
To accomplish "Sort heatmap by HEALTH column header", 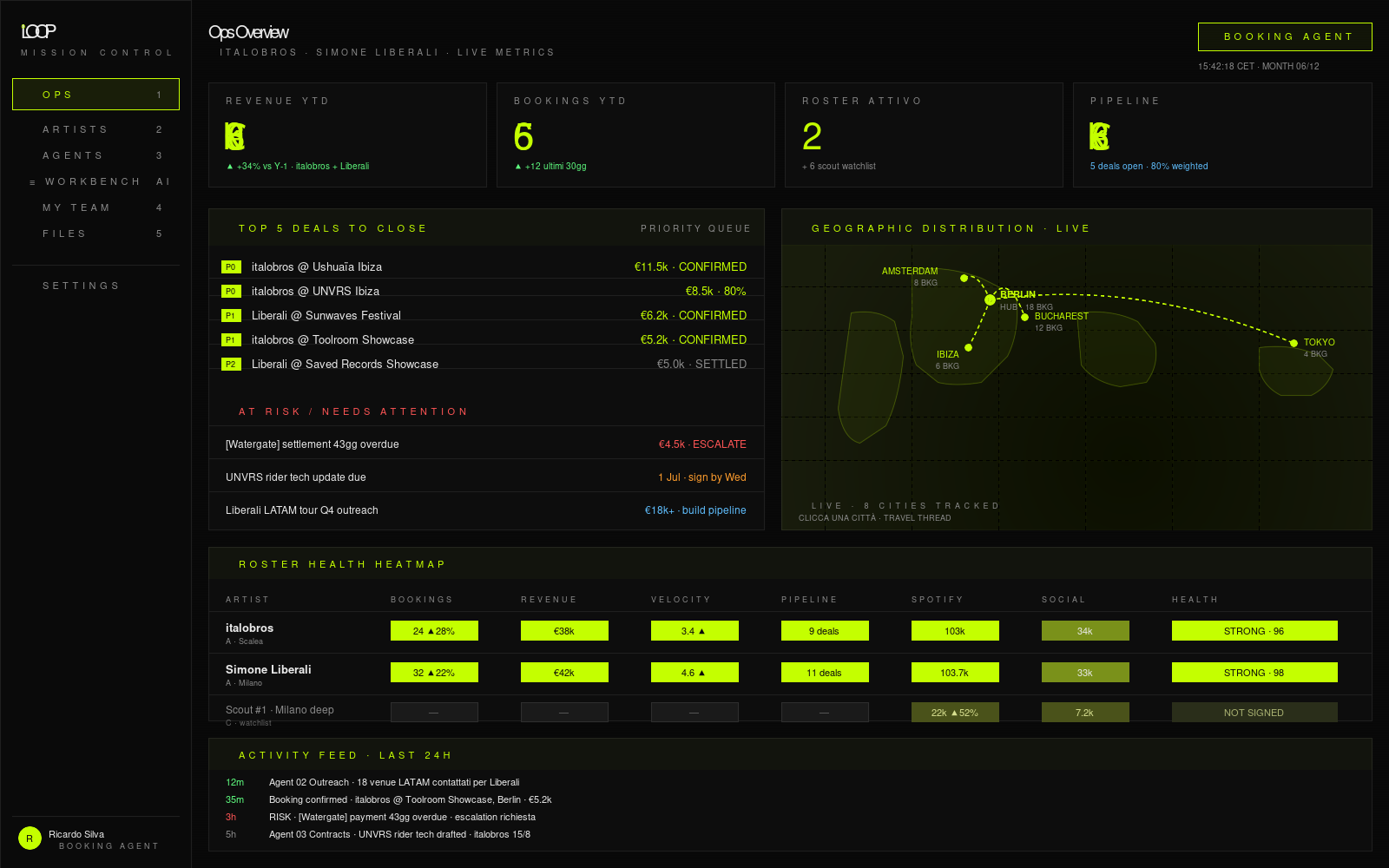I will click(x=1195, y=600).
